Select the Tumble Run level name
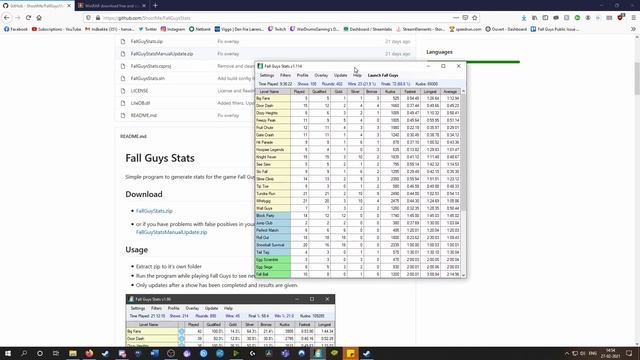The width and height of the screenshot is (640, 360). coord(273,194)
